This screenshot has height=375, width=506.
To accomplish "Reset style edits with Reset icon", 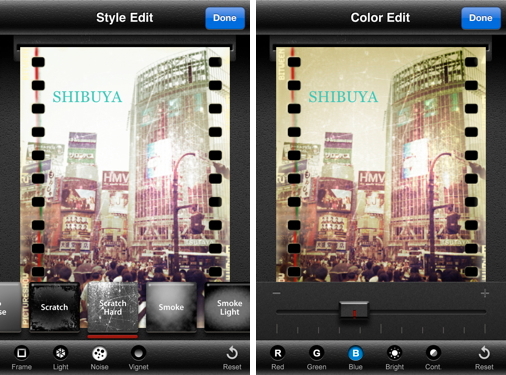I will click(x=232, y=358).
